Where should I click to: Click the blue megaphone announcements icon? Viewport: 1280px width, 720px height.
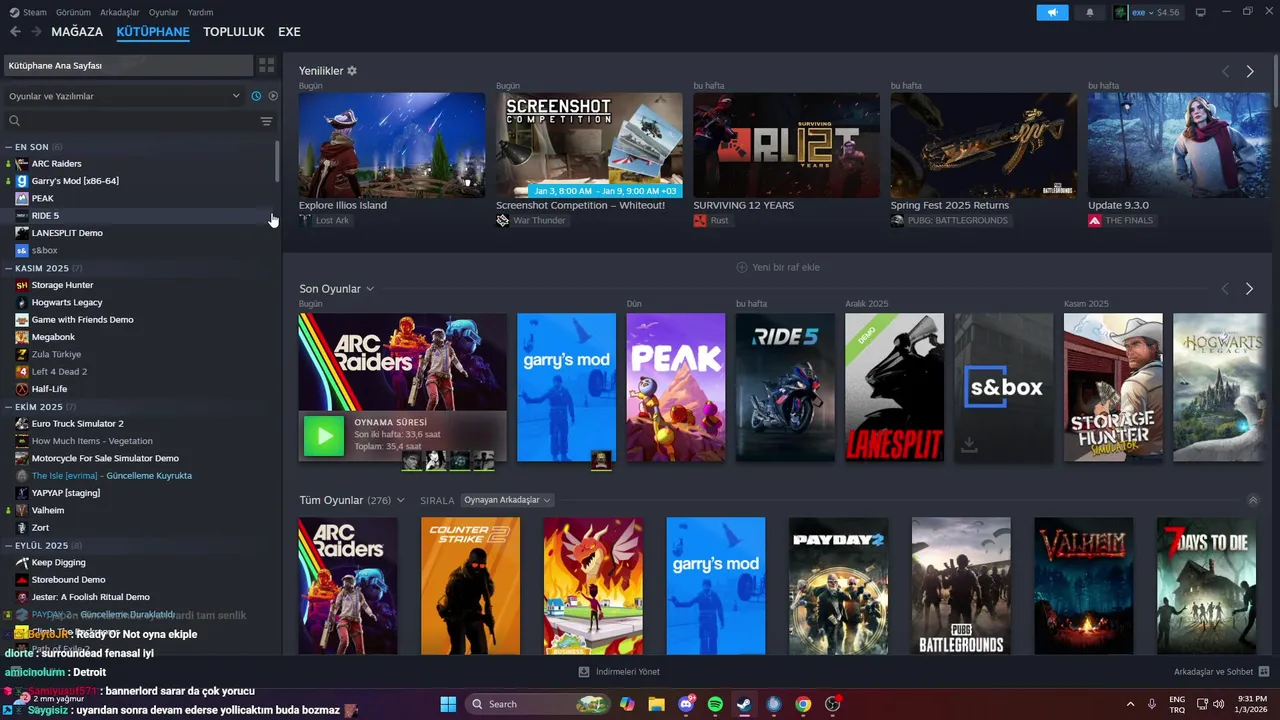(x=1052, y=13)
